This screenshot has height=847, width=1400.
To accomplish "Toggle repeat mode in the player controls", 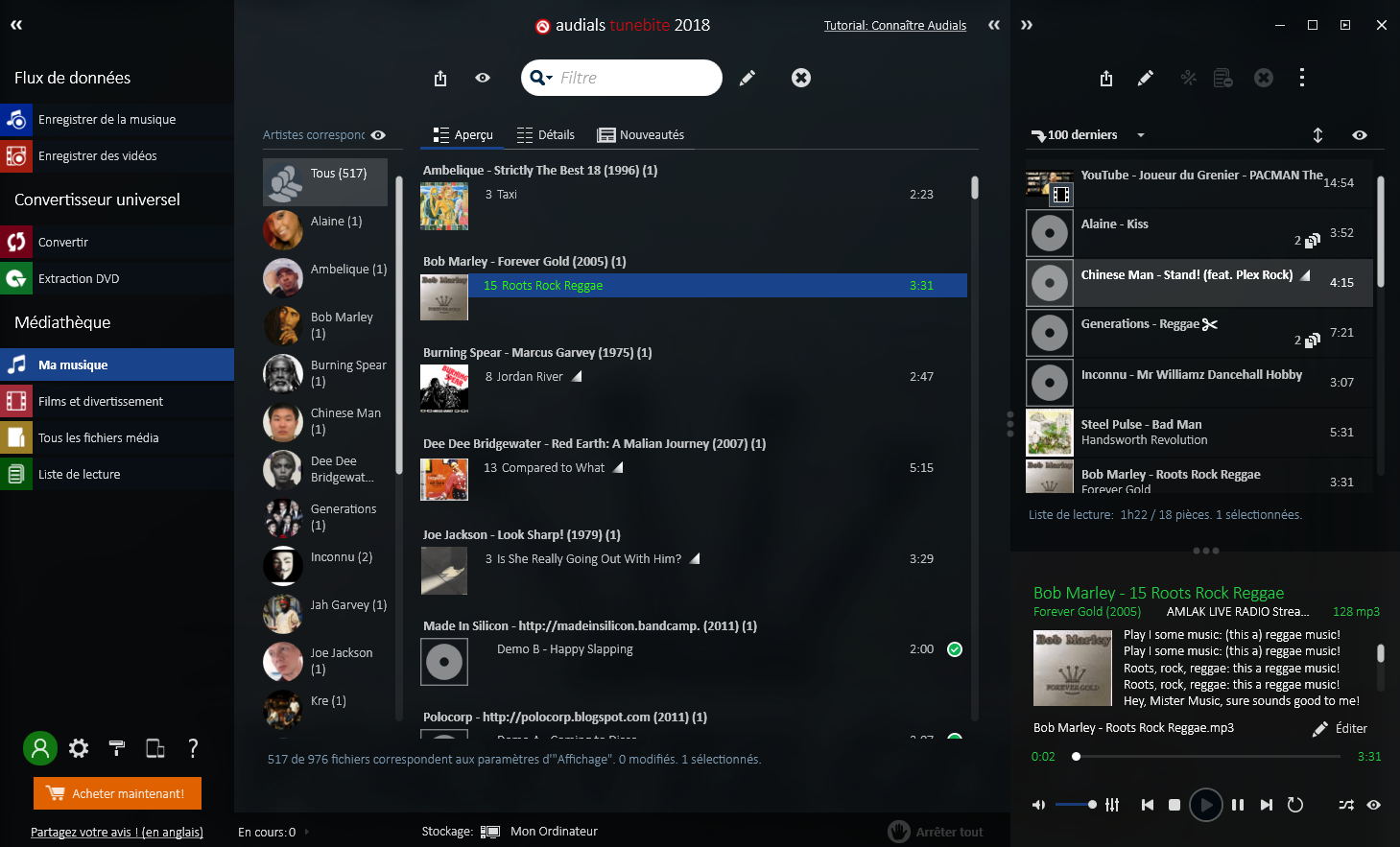I will tap(1294, 805).
